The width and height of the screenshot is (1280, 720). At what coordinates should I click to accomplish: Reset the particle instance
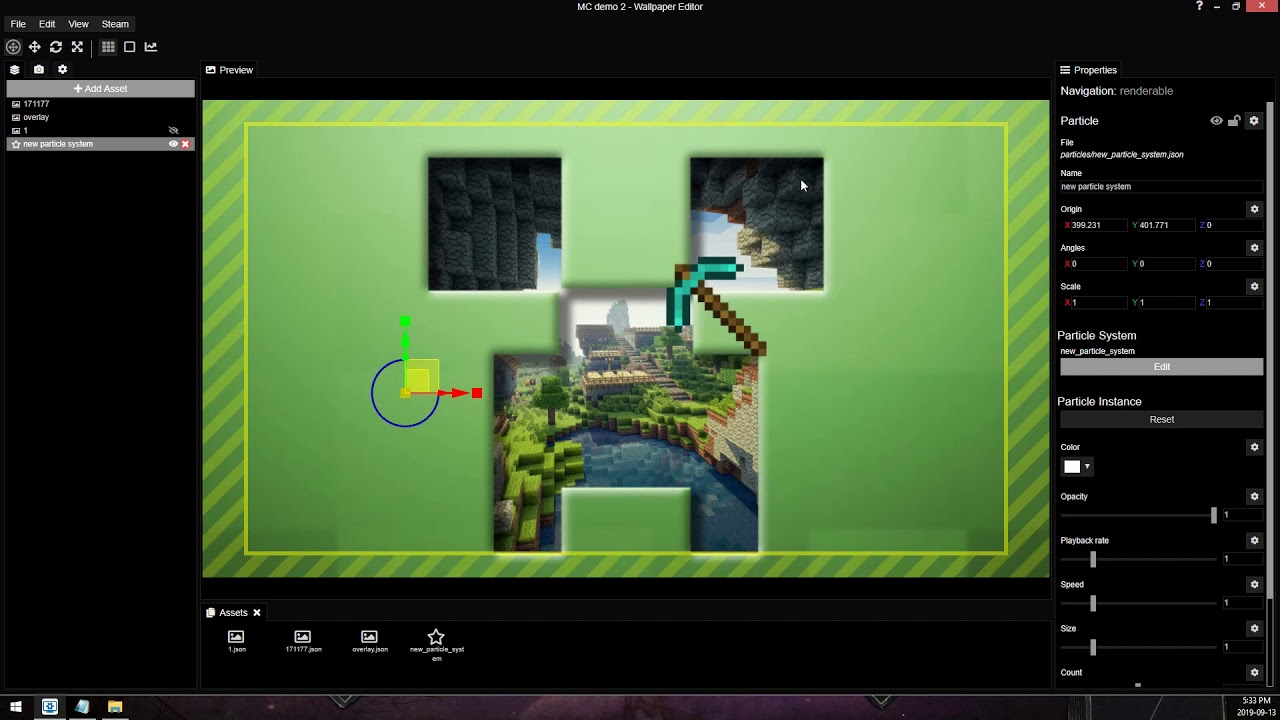1161,420
